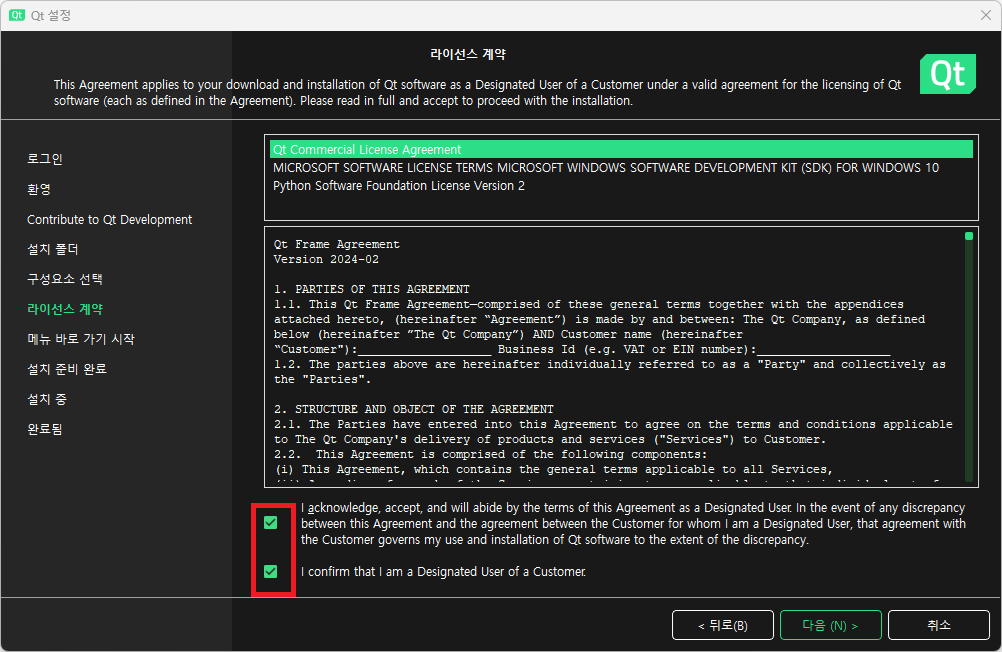Select the 라이선스 계약 step
1002x652 pixels.
coord(65,309)
